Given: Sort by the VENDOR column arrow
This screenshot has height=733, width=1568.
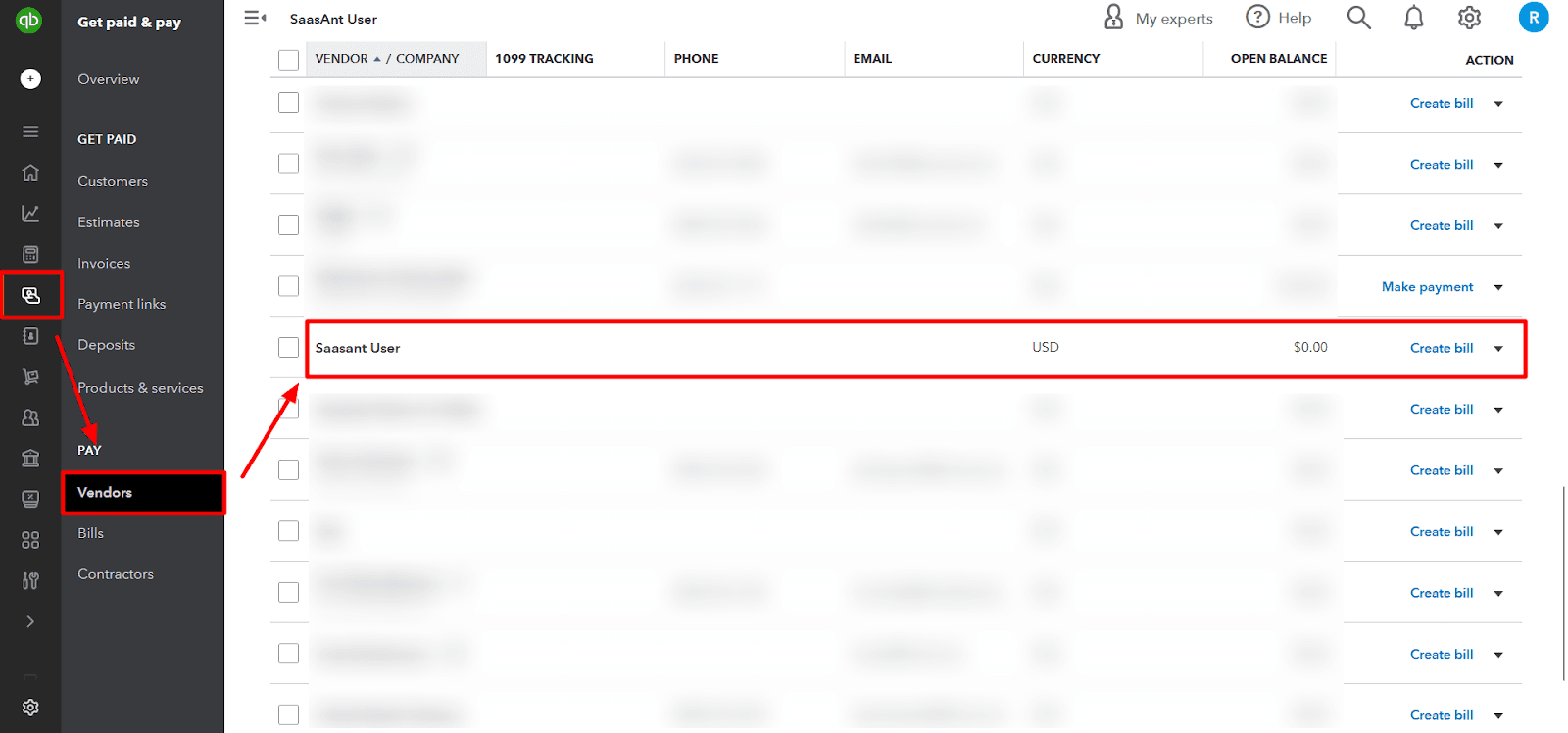Looking at the screenshot, I should pyautogui.click(x=377, y=59).
